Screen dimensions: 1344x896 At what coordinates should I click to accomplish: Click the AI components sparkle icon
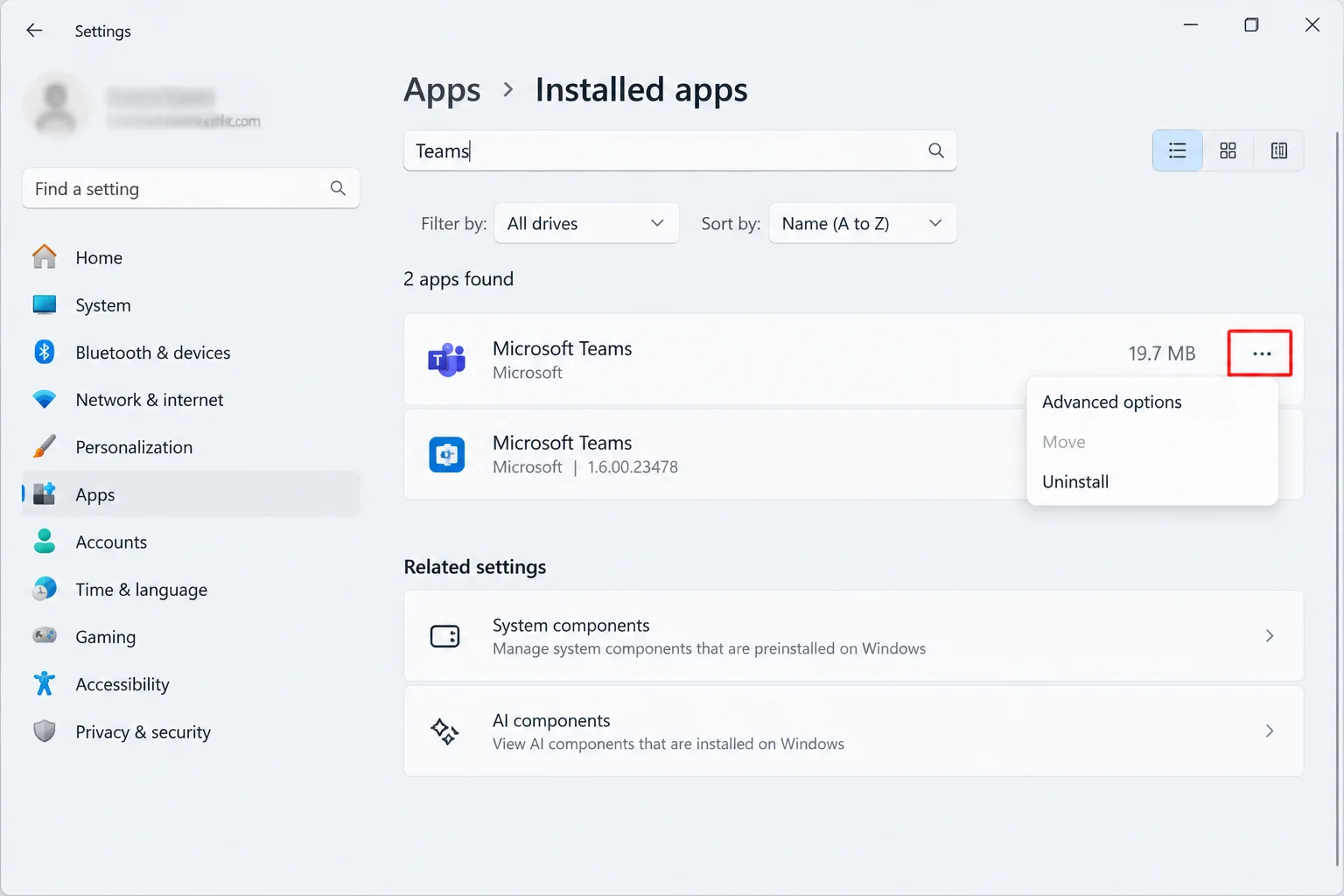444,731
